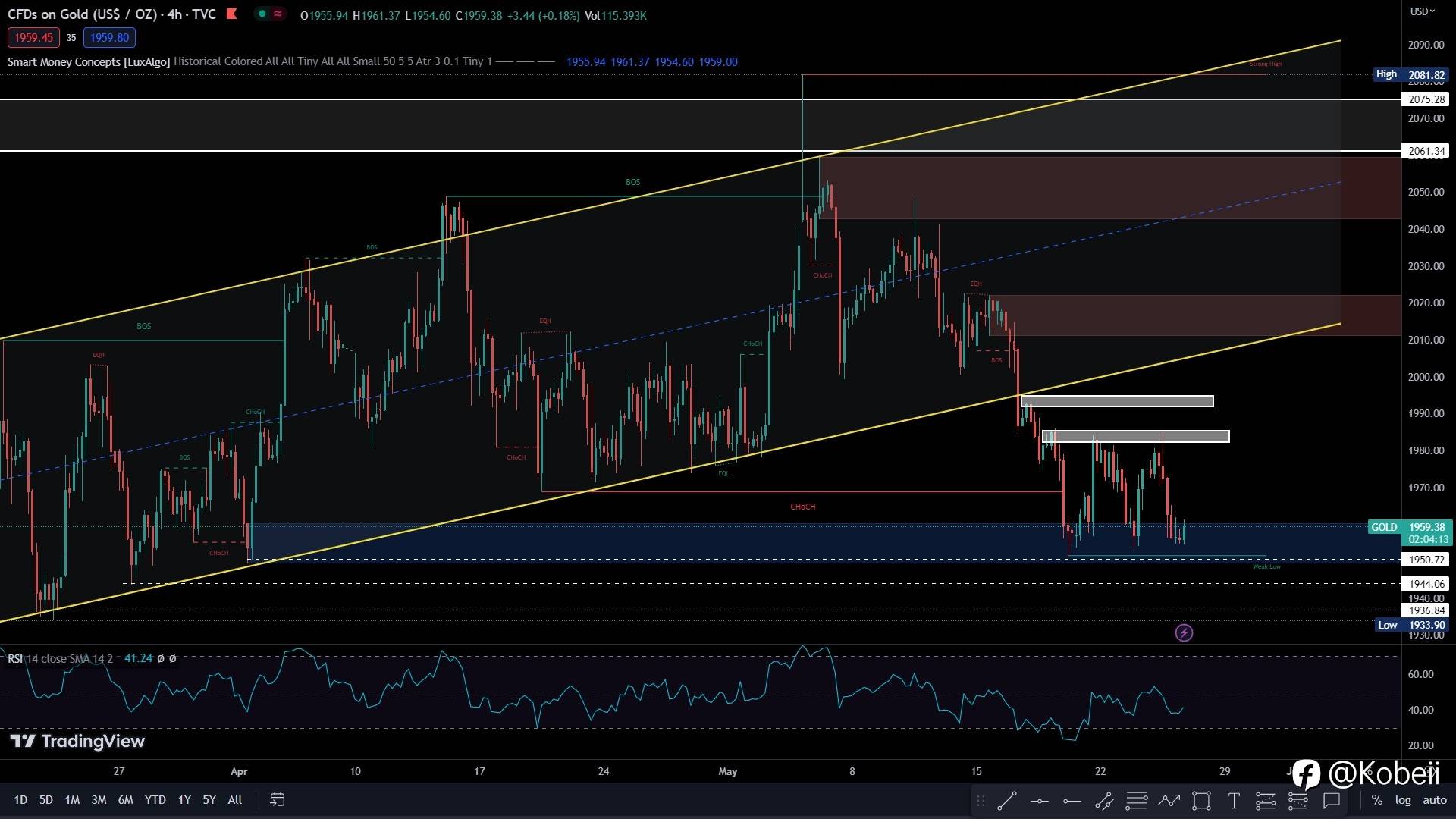Select the Fib Retracement tool

pyautogui.click(x=1136, y=800)
